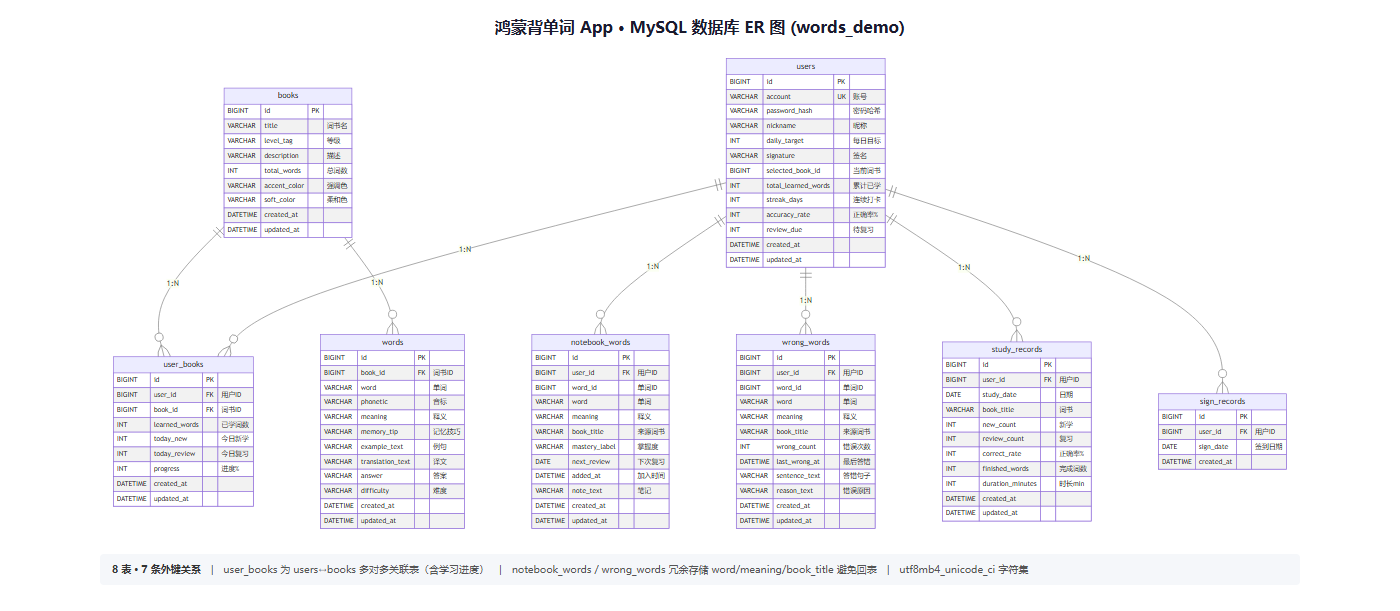Click the "review_due" column in users
1400x611 pixels.
[x=806, y=230]
